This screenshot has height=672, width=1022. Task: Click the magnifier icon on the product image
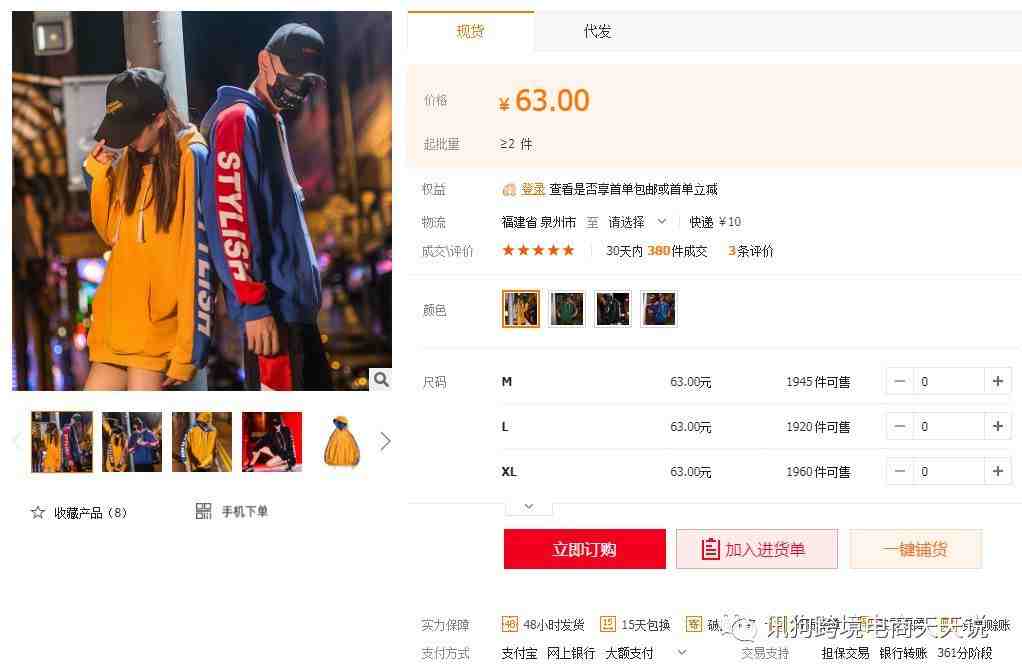click(381, 379)
